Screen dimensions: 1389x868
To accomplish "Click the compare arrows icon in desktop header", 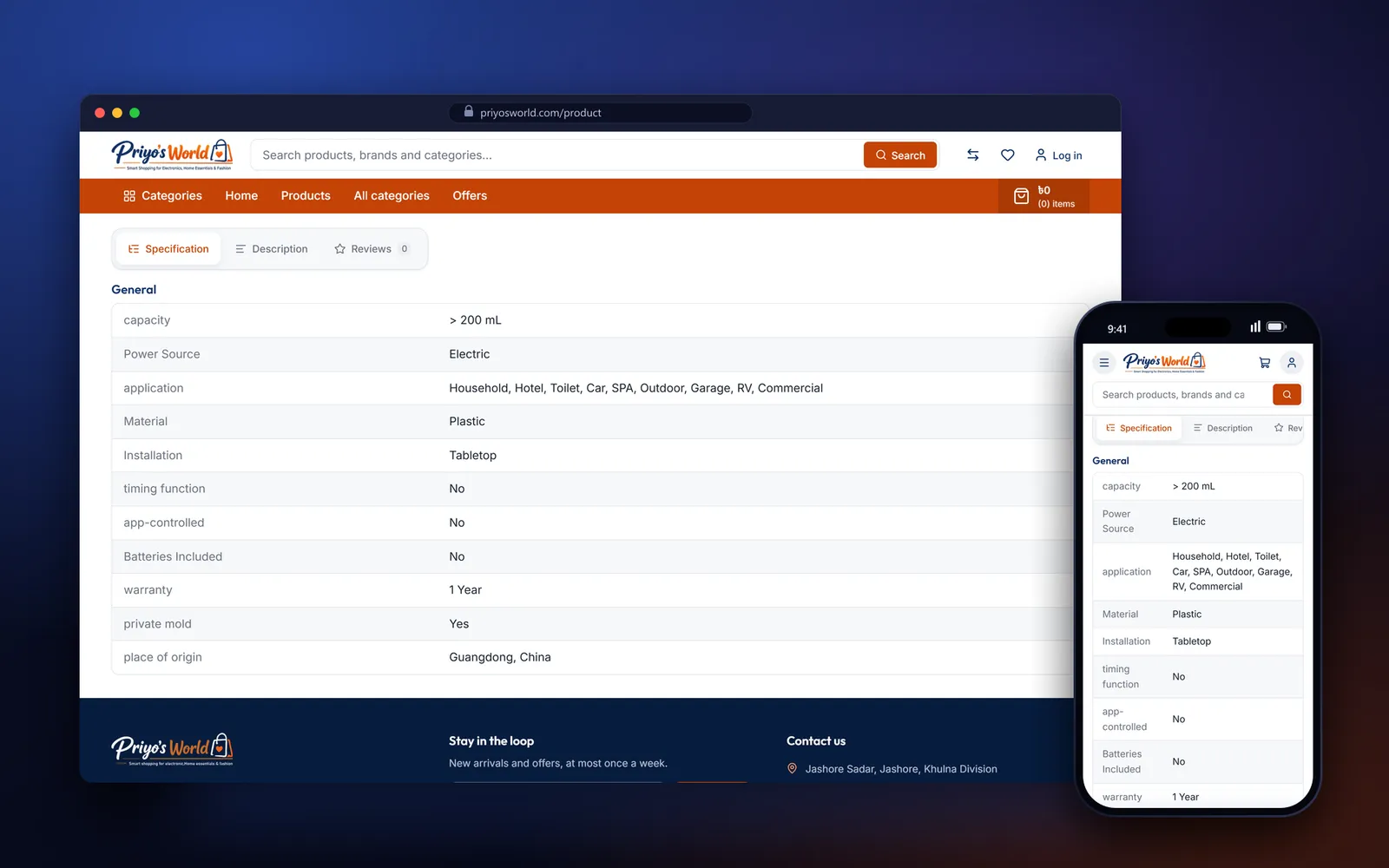I will 973,155.
